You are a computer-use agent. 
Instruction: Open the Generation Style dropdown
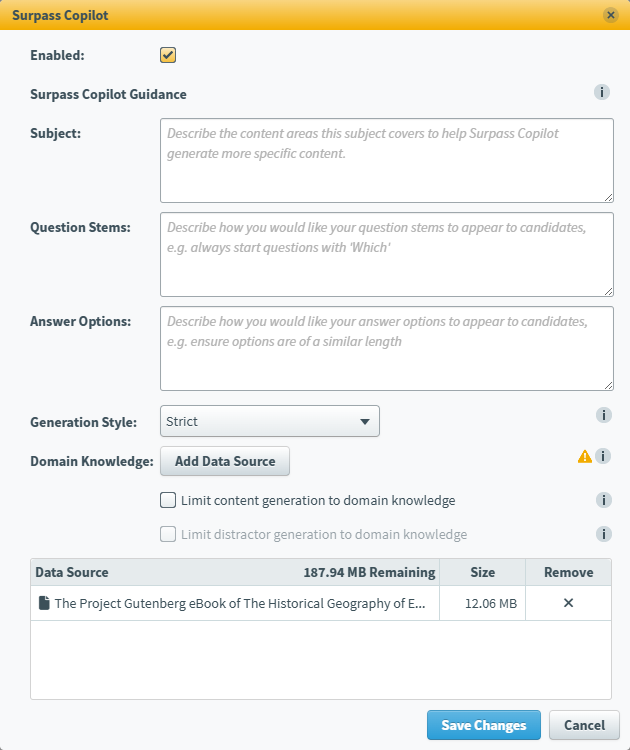[x=270, y=421]
